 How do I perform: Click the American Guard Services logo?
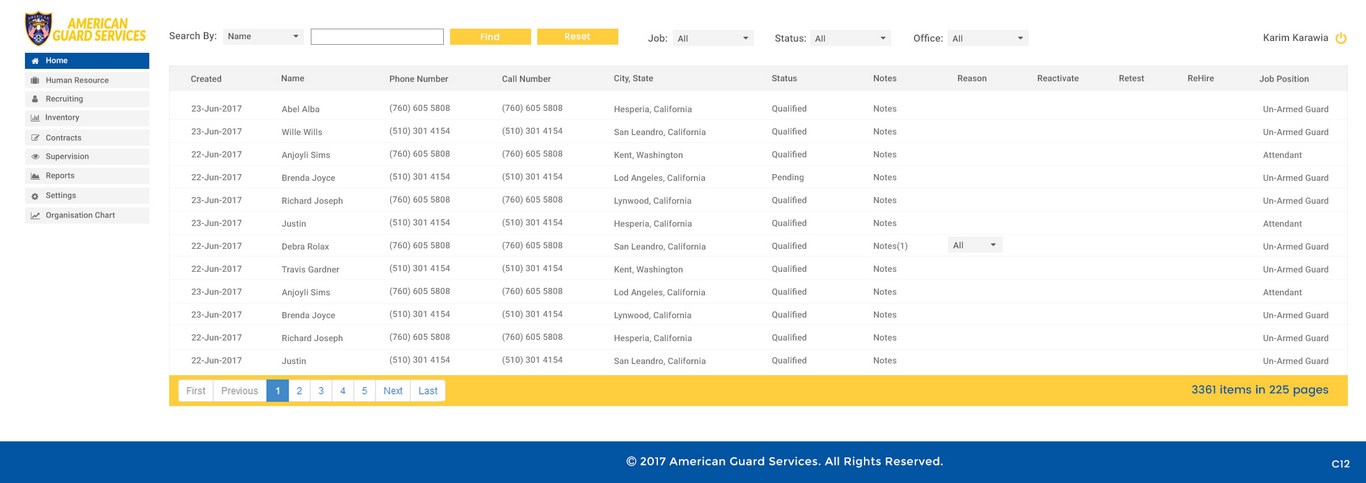86,29
